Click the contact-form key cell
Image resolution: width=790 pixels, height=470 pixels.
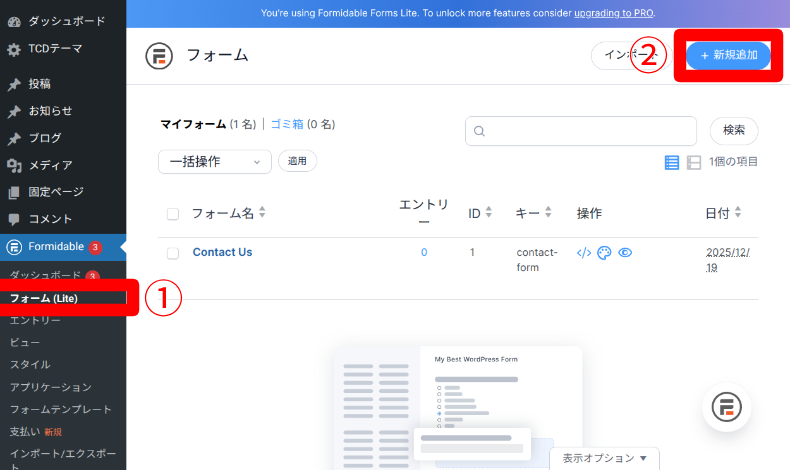[x=537, y=260]
